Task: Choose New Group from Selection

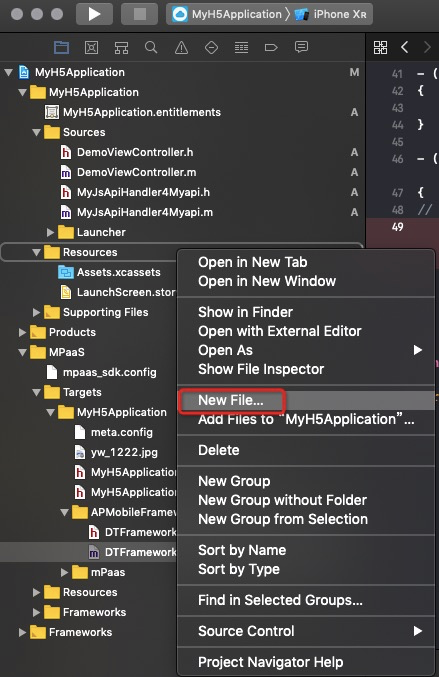Action: coord(306,519)
